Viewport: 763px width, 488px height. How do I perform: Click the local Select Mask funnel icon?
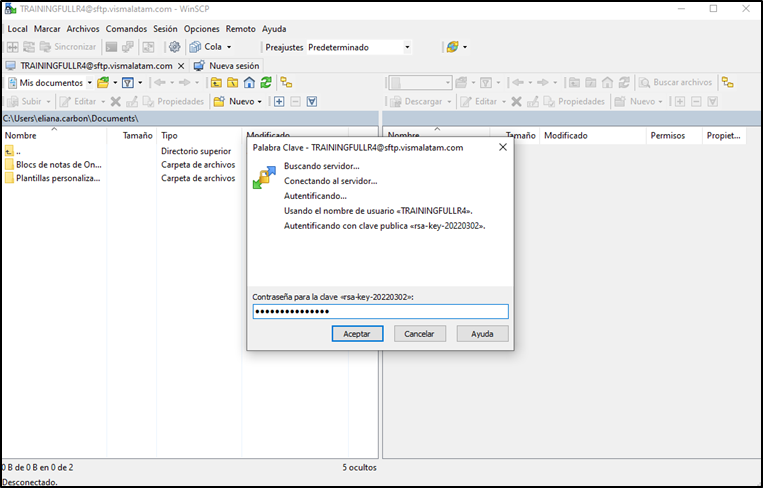tap(312, 101)
